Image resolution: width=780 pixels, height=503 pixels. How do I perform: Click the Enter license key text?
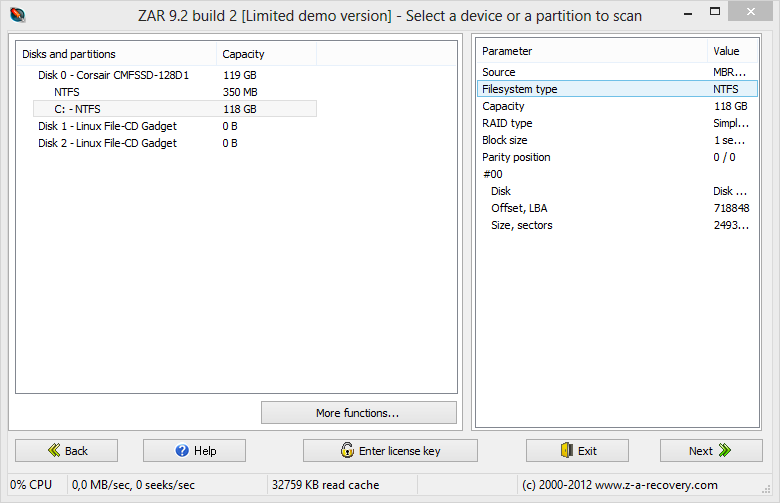click(399, 451)
